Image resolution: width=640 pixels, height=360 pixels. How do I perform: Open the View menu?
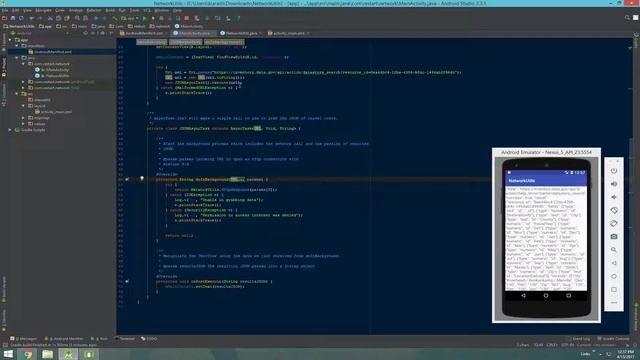[x=27, y=10]
